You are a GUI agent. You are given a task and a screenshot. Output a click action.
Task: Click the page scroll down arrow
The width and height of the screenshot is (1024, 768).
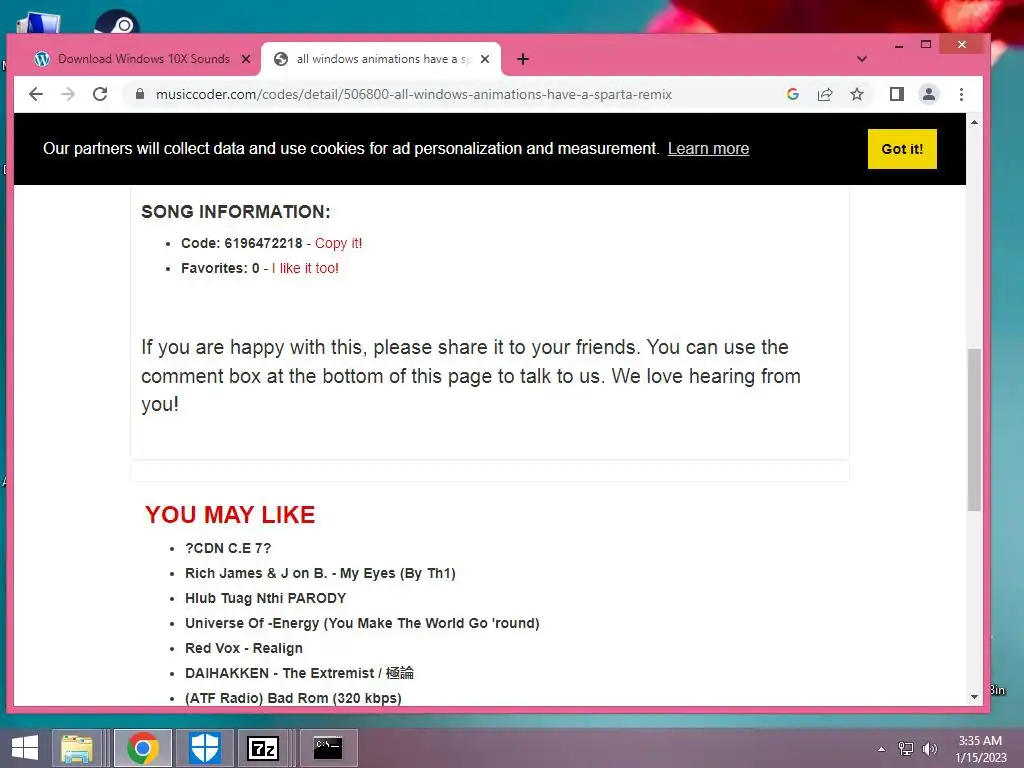[x=974, y=697]
